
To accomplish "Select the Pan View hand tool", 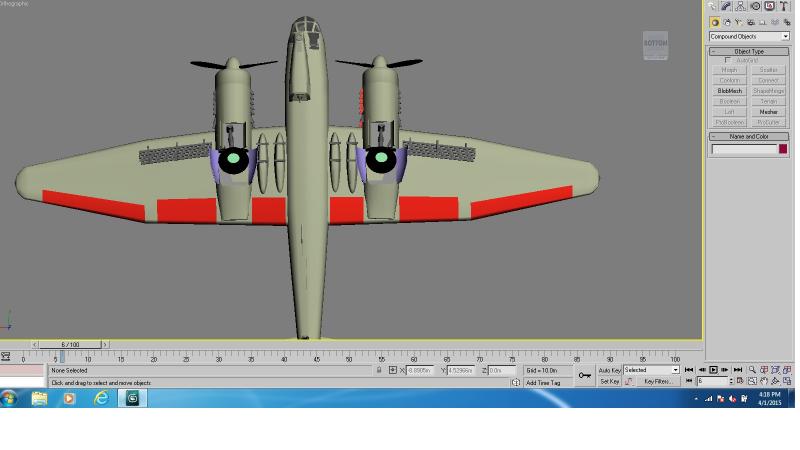I will tap(764, 381).
